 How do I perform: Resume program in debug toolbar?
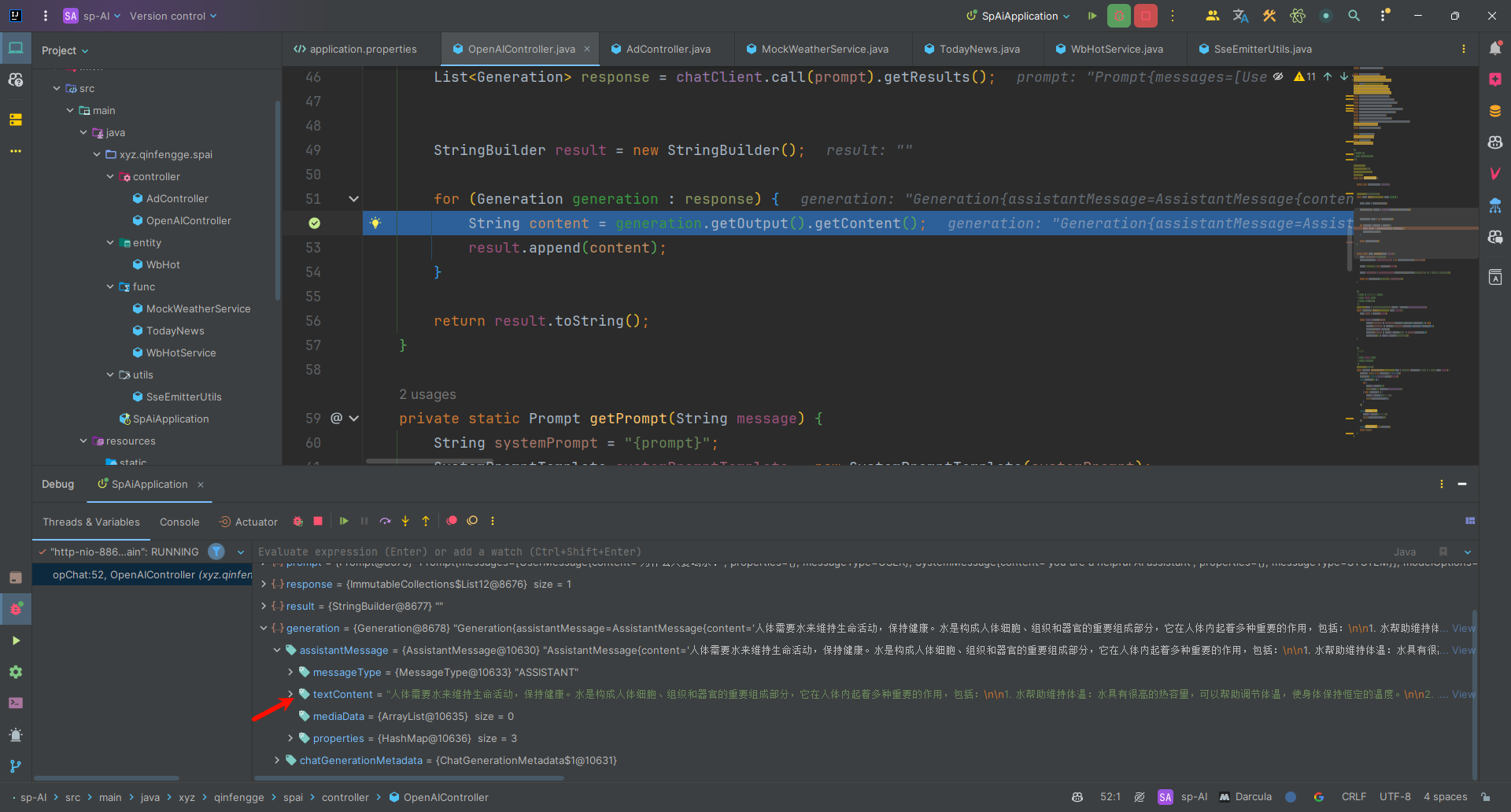(x=344, y=521)
